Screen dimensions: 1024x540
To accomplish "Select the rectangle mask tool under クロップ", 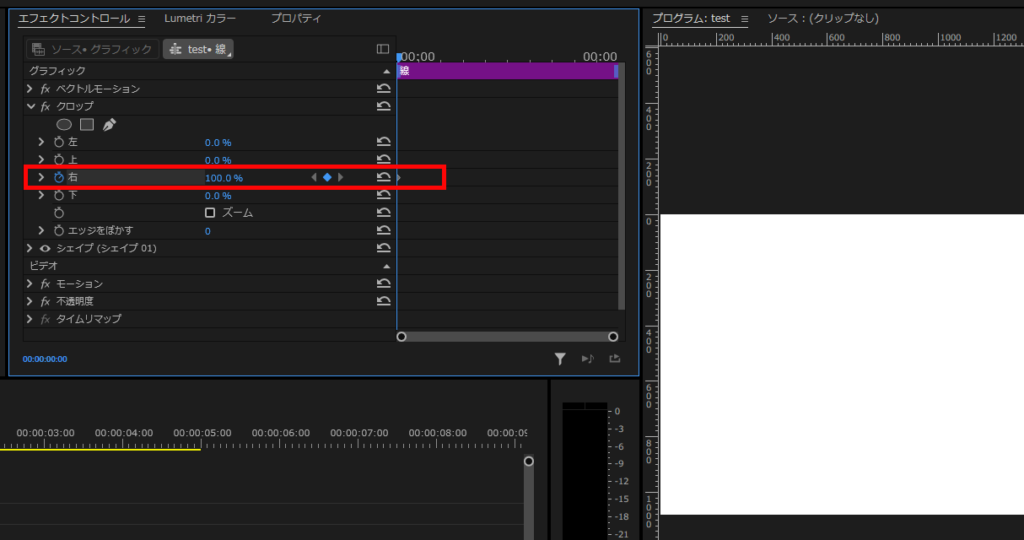I will [87, 125].
